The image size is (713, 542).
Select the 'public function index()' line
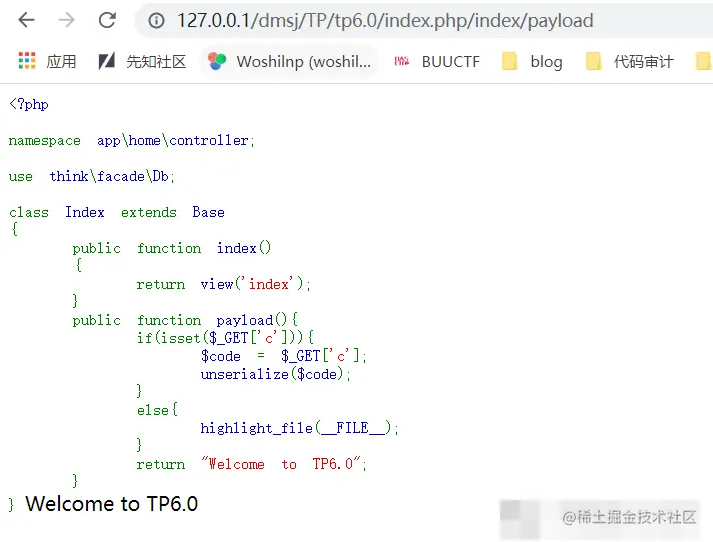pos(172,248)
